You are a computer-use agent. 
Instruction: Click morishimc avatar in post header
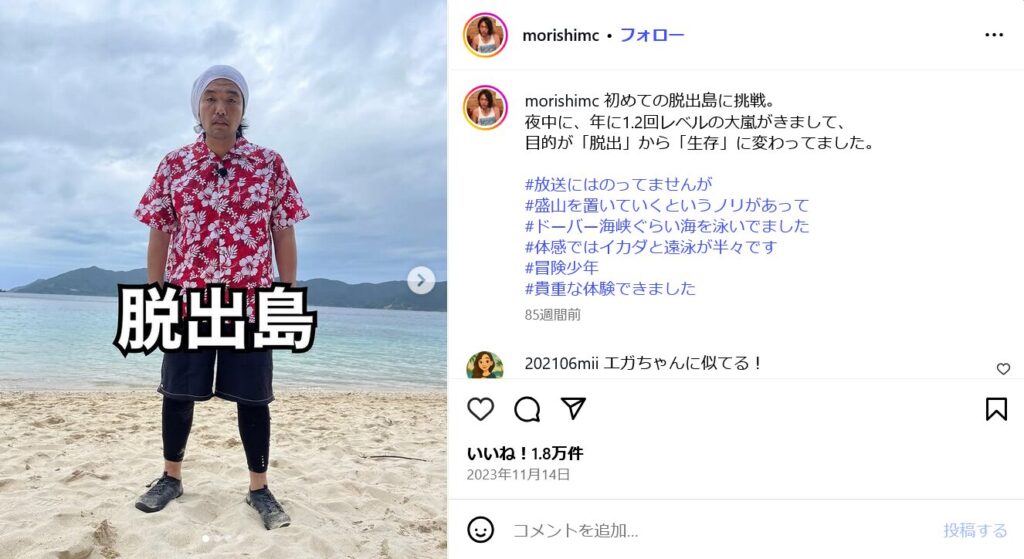[485, 35]
